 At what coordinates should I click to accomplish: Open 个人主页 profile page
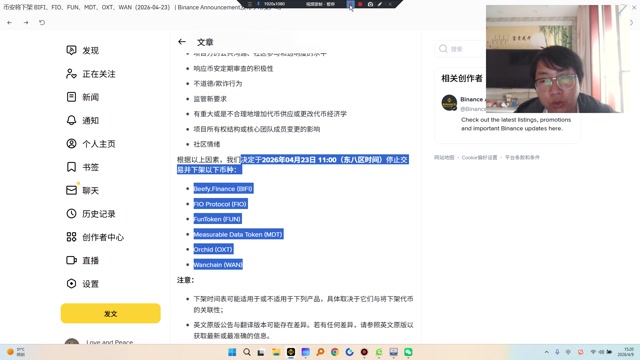click(91, 144)
